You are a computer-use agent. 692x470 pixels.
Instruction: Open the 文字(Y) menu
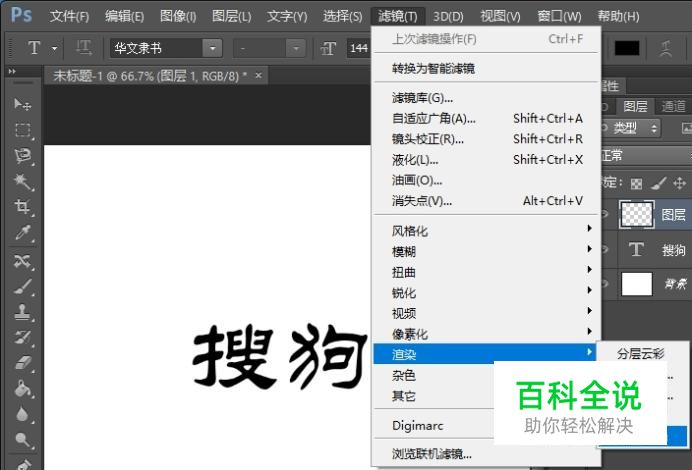click(287, 16)
